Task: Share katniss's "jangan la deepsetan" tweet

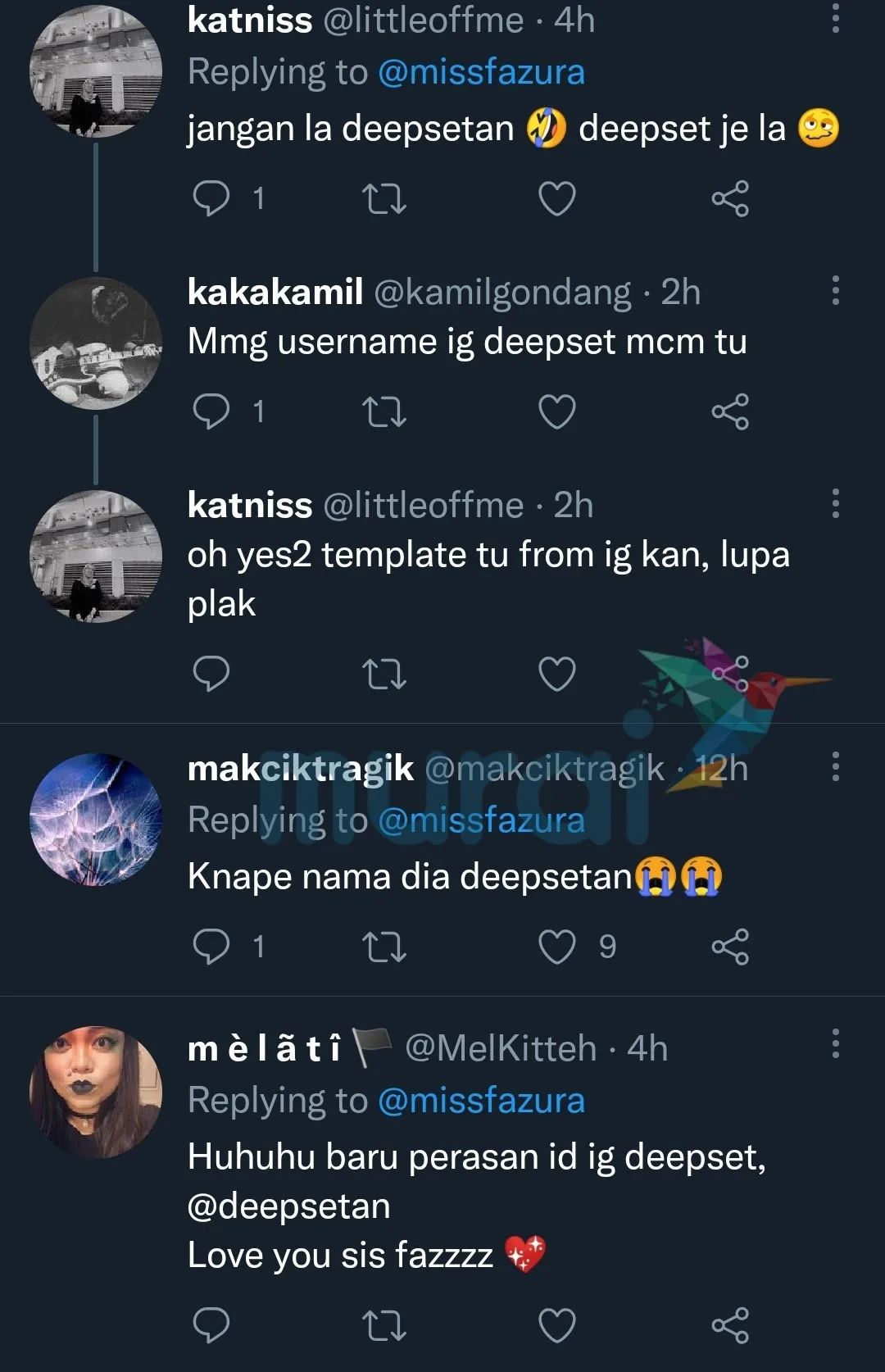Action: point(730,198)
